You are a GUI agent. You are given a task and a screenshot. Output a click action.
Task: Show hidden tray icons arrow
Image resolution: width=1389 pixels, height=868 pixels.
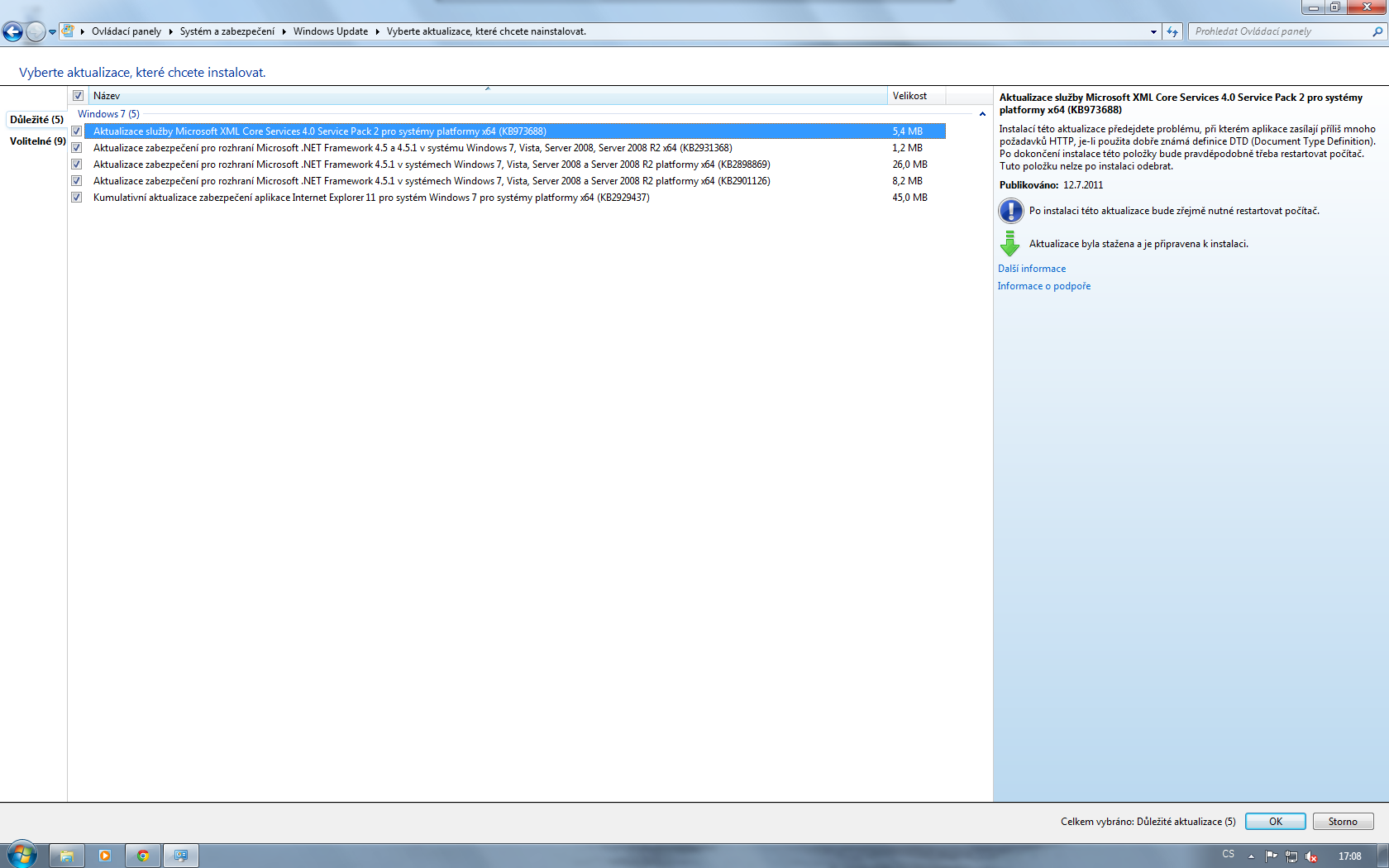pos(1251,856)
